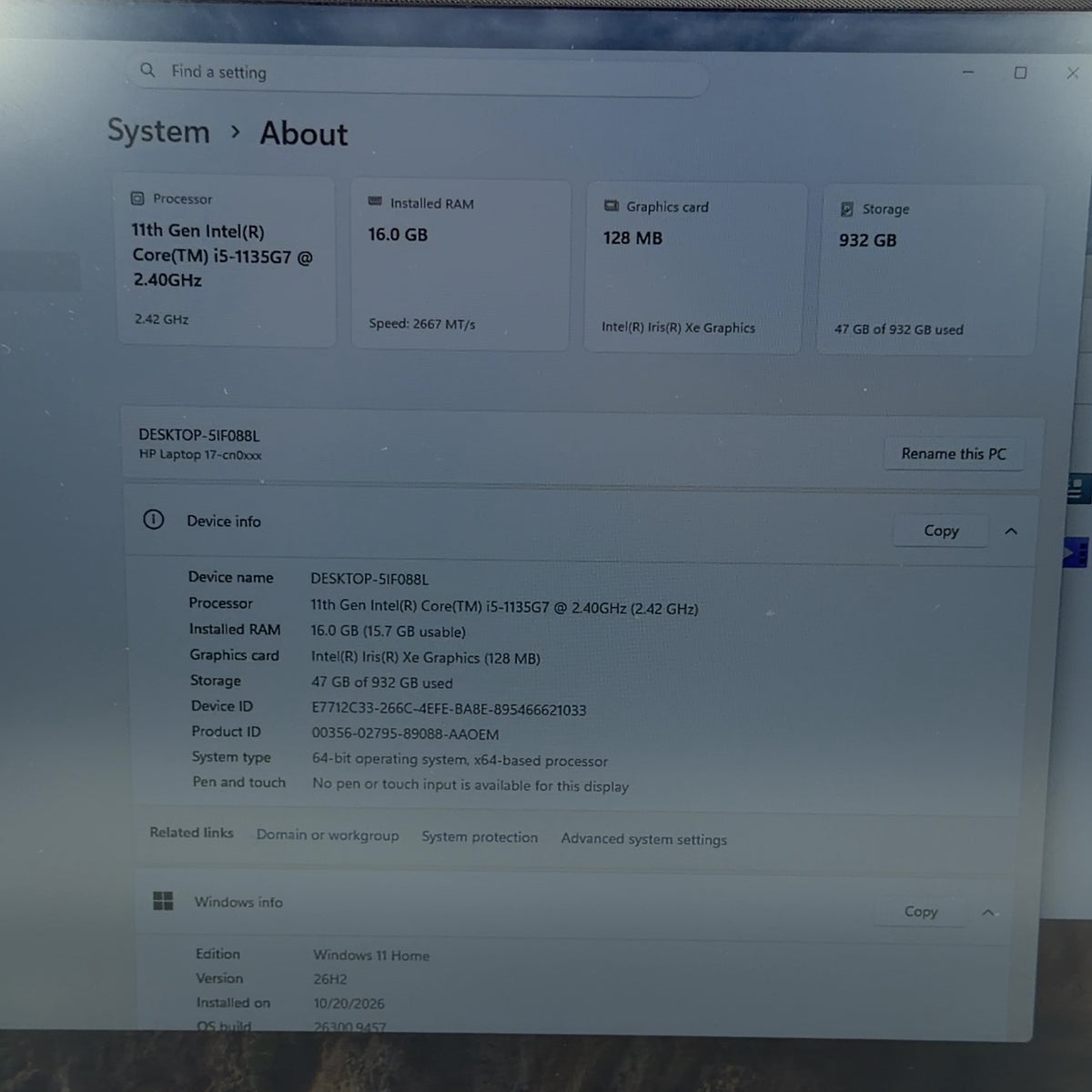
Task: Copy the Device info details
Action: (x=941, y=531)
